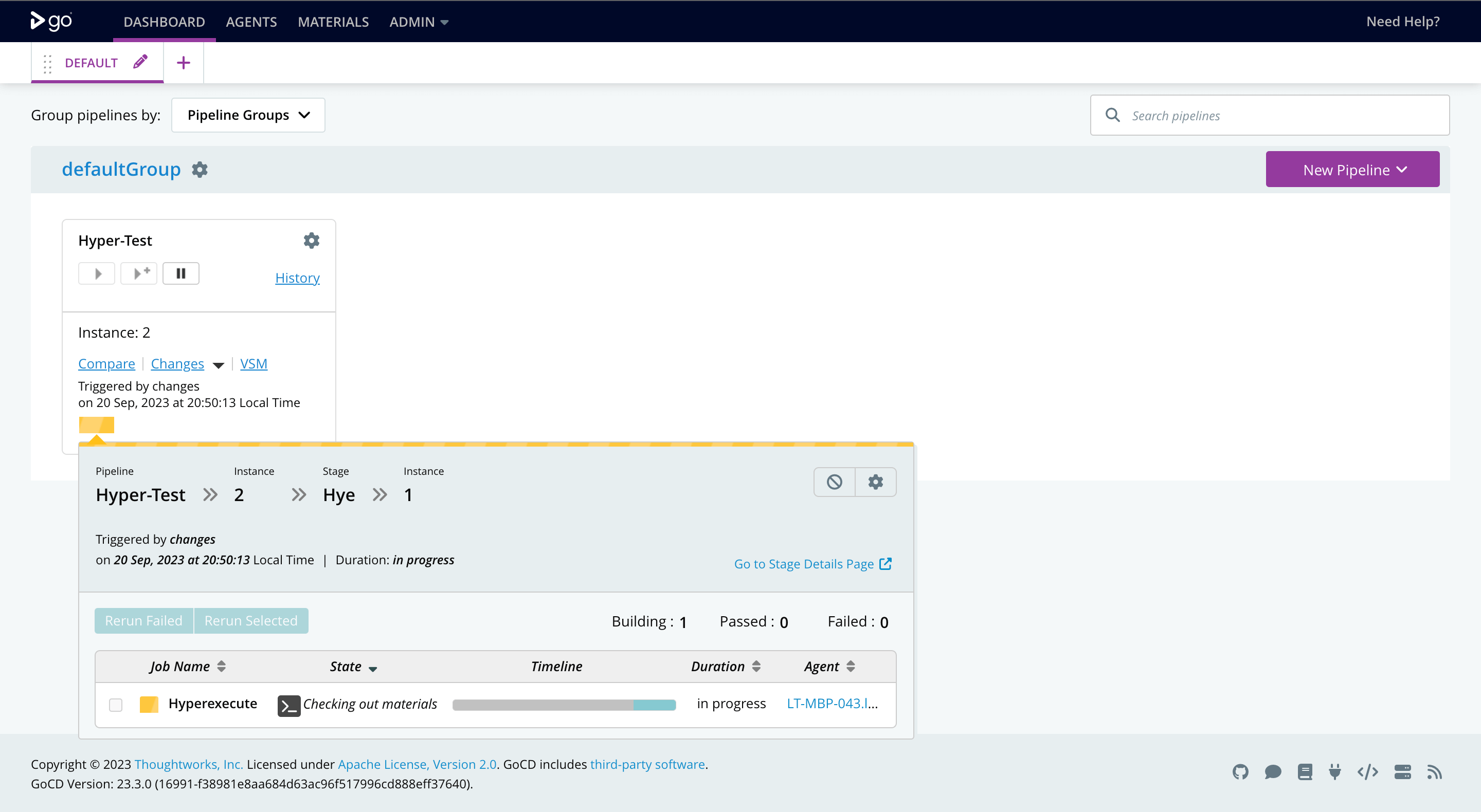This screenshot has height=812, width=1481.
Task: Open the AGENTS tab
Action: (x=251, y=22)
